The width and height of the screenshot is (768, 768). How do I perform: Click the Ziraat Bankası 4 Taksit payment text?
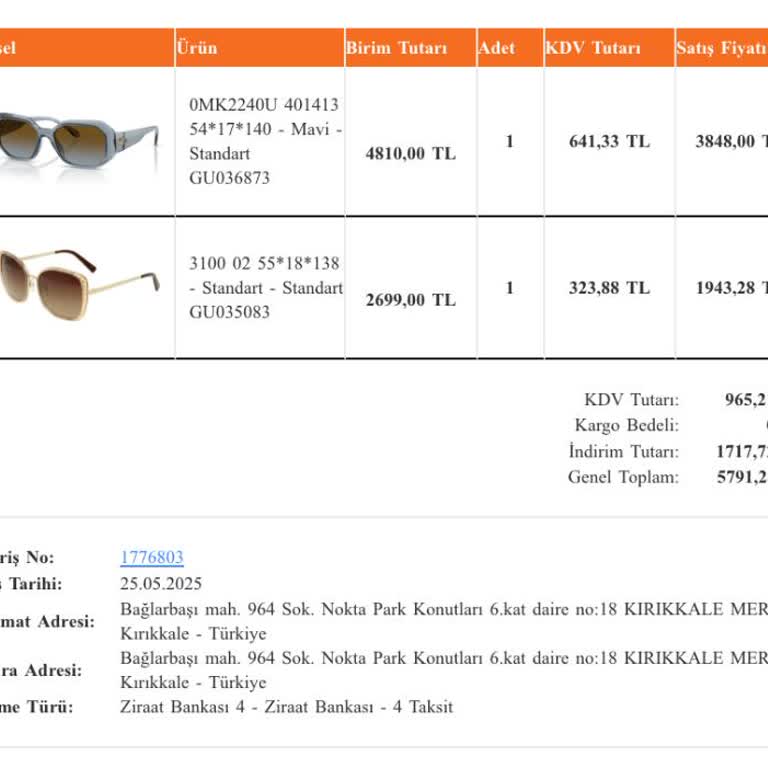pos(286,707)
